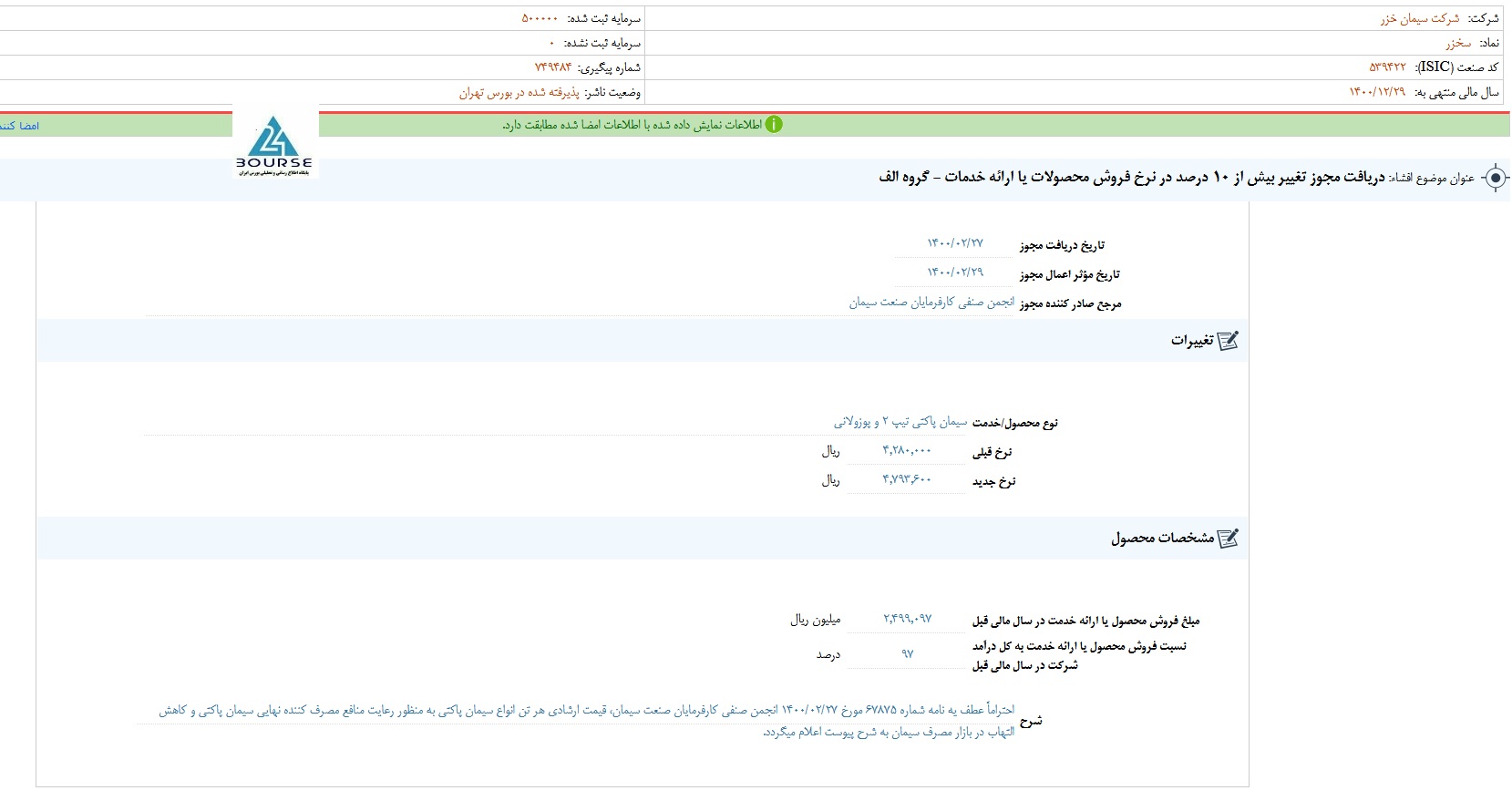Click prior year sales amount ۲,۴۹۹,۰۹۷
The height and width of the screenshot is (801, 1512).
pyautogui.click(x=907, y=619)
